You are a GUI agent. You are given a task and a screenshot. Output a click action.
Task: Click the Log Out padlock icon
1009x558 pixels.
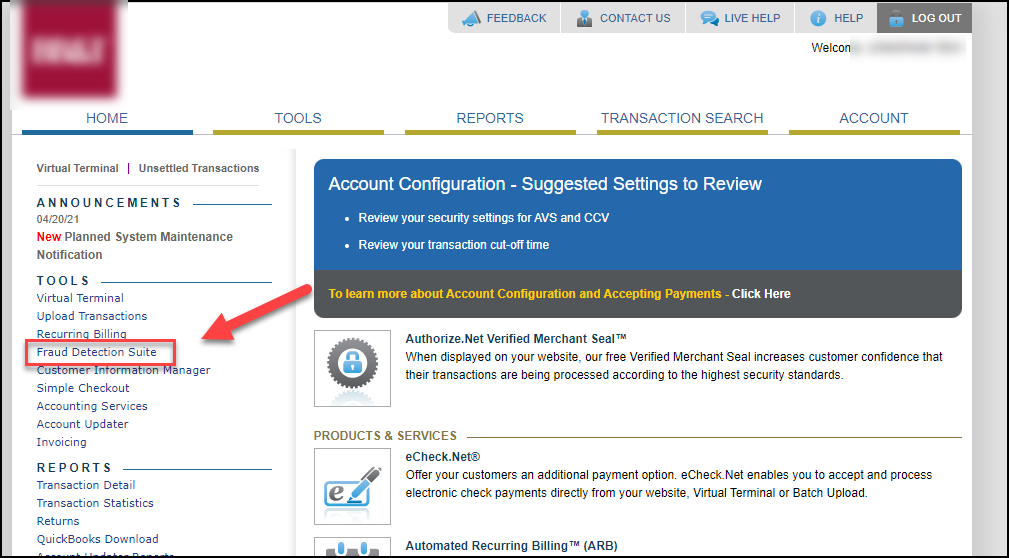896,19
